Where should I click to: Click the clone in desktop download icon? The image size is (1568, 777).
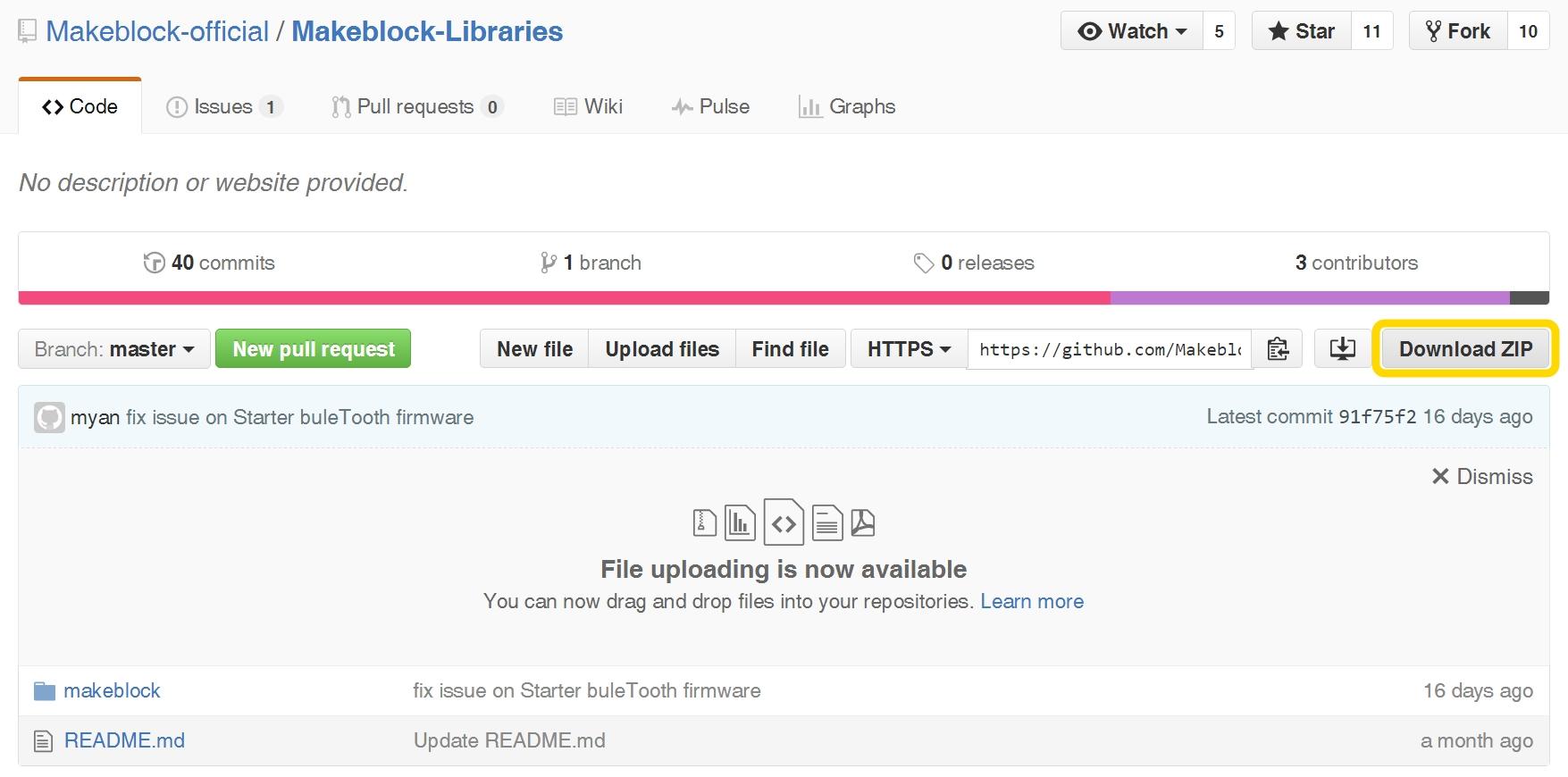[x=1342, y=349]
